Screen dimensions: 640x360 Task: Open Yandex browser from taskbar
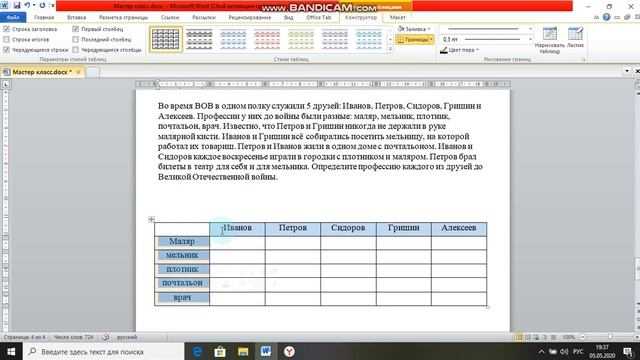click(289, 351)
